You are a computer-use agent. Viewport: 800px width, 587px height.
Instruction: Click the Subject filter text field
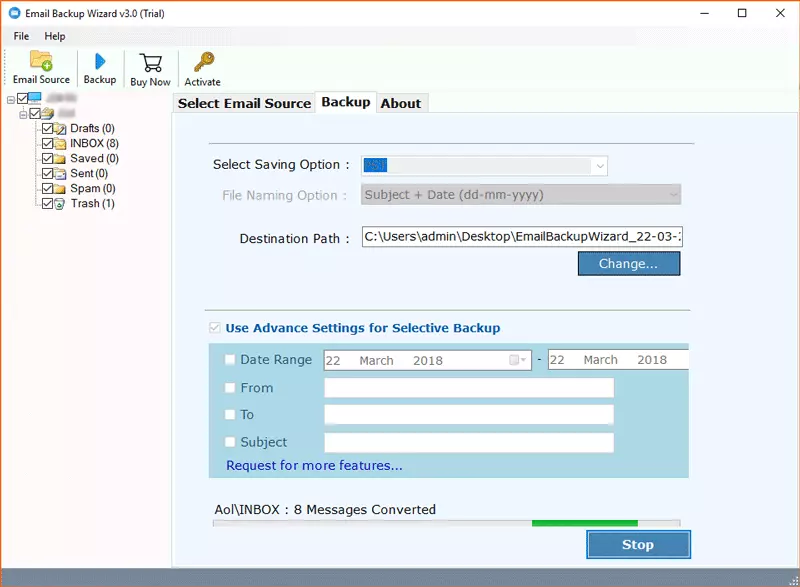[x=469, y=442]
